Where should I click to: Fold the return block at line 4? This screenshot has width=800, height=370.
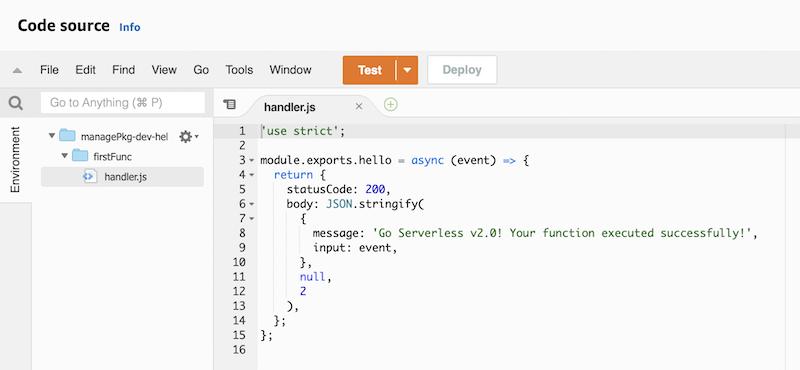tap(252, 175)
